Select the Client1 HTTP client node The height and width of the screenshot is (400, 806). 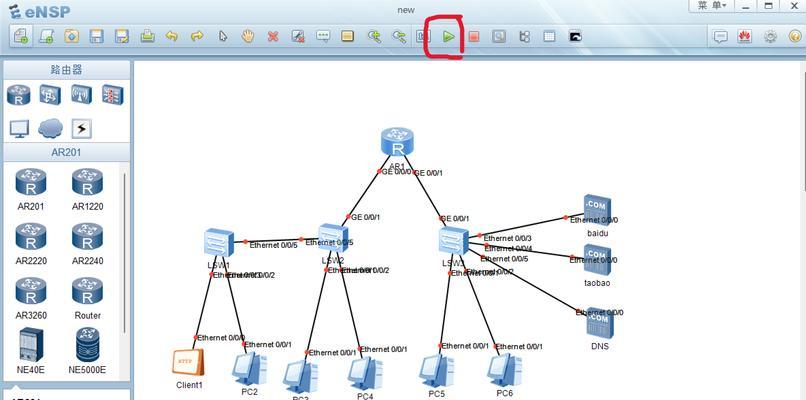tap(188, 362)
